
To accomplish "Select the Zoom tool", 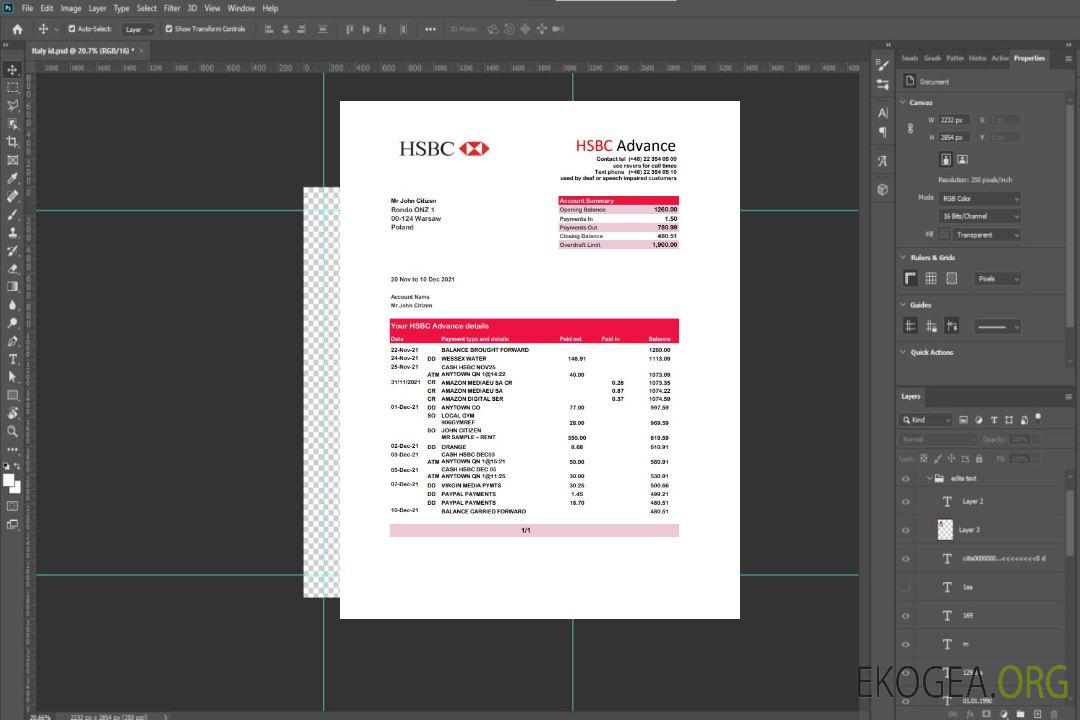I will pos(12,431).
